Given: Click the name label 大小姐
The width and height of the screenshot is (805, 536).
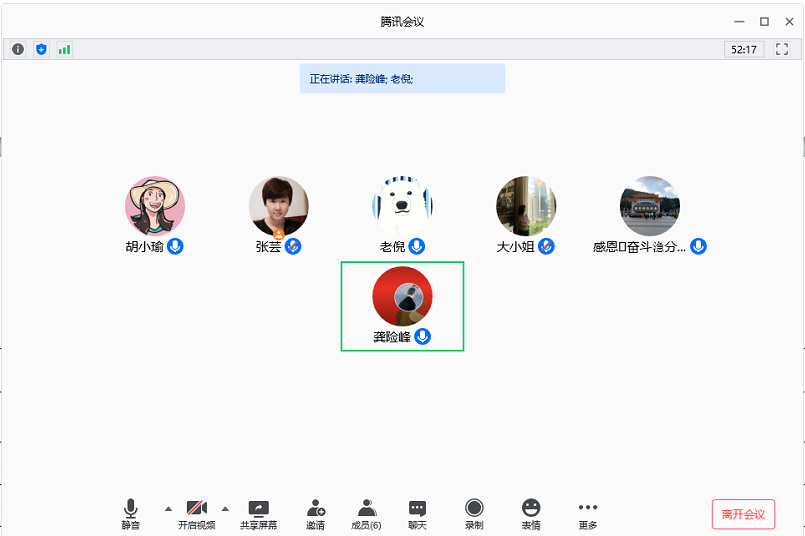Looking at the screenshot, I should coord(515,247).
